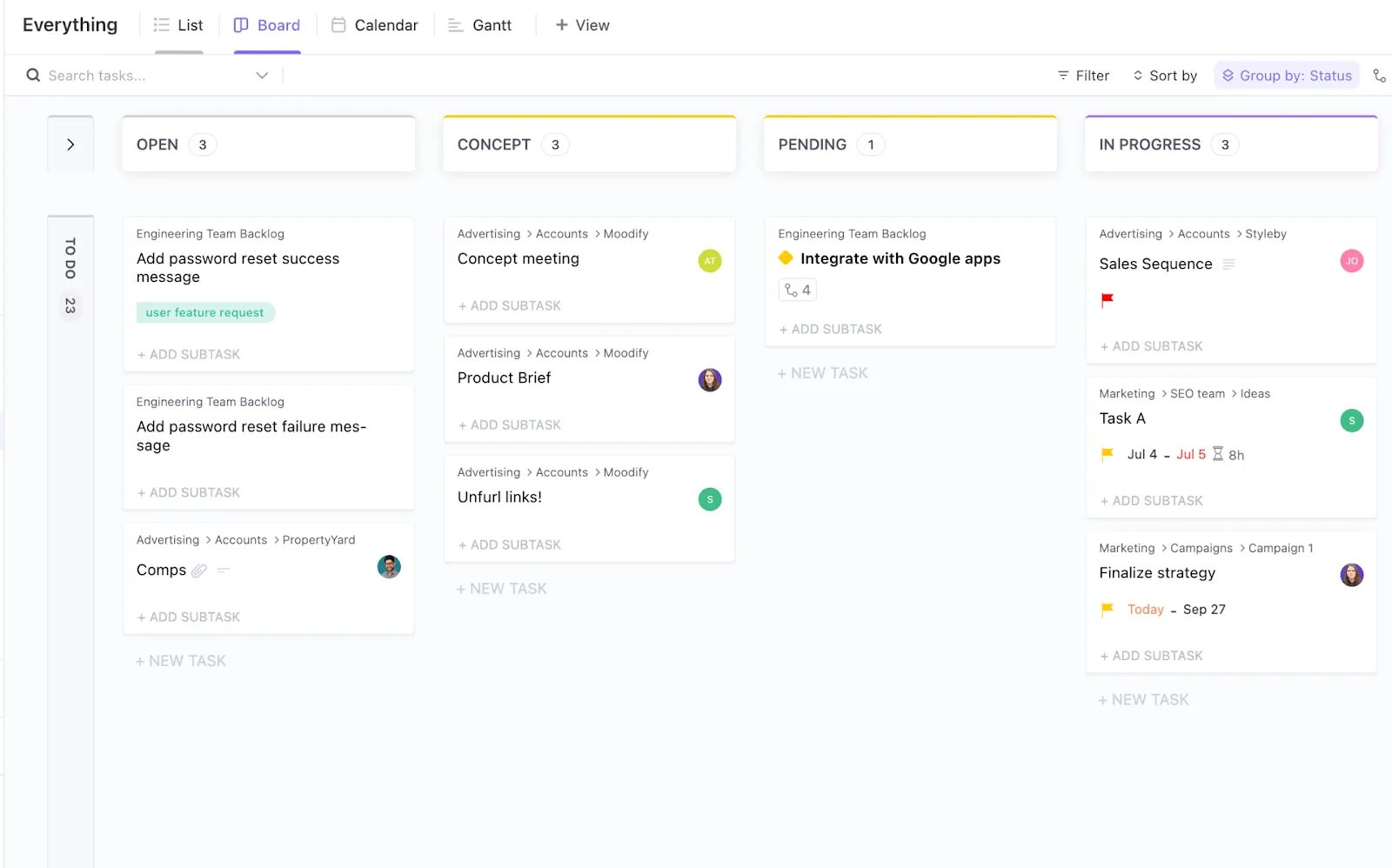Add new task in OPEN column

click(181, 661)
